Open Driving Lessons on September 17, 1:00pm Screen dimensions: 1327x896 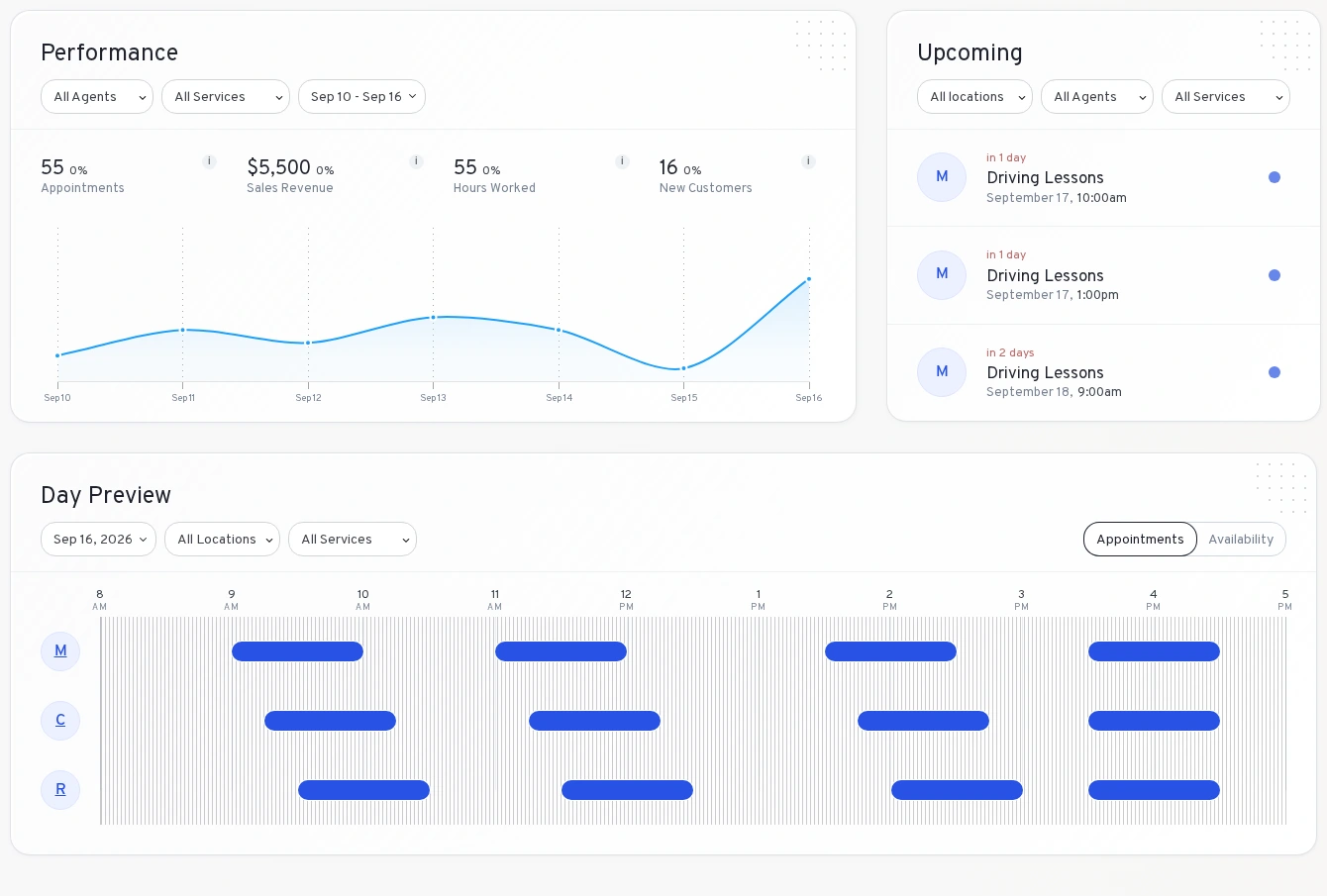tap(1103, 275)
